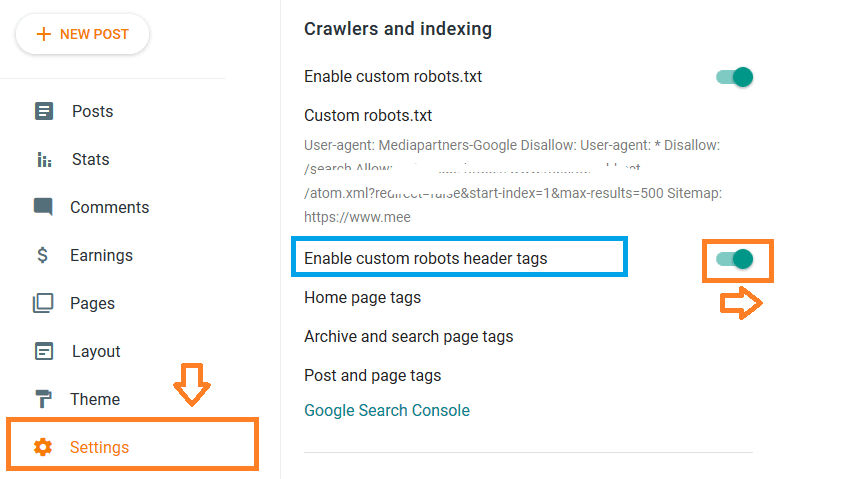Image resolution: width=843 pixels, height=479 pixels.
Task: Click the Posts document icon
Action: click(44, 111)
